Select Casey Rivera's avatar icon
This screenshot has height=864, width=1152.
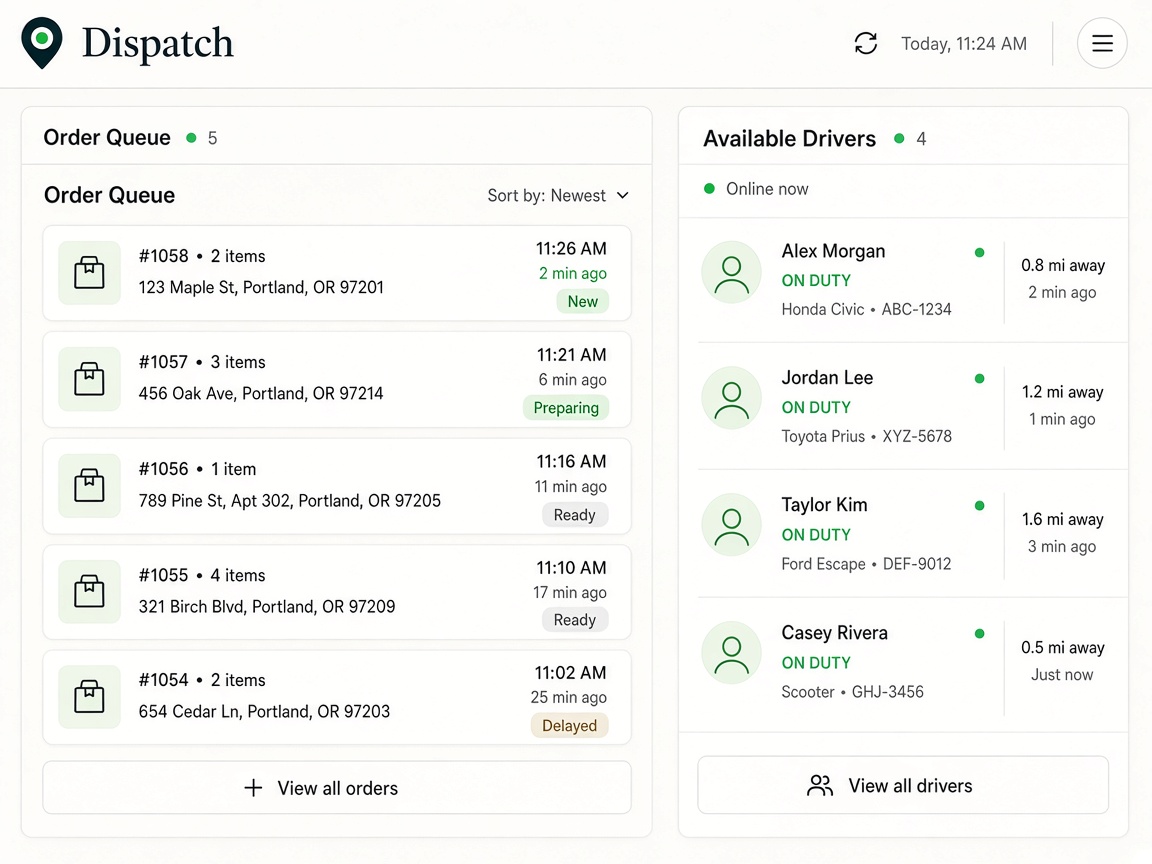coord(731,652)
